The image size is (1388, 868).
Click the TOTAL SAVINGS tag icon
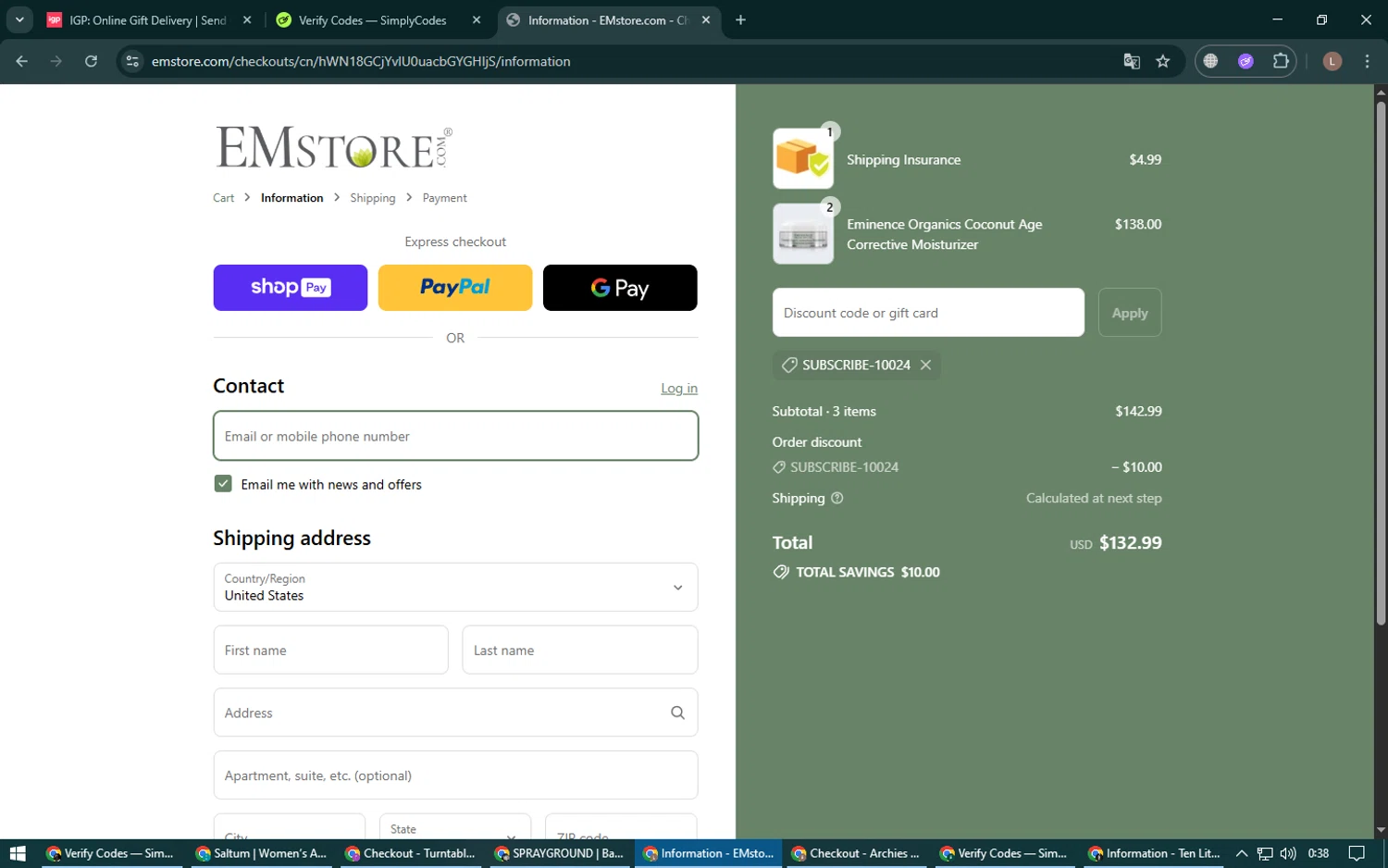[x=781, y=572]
